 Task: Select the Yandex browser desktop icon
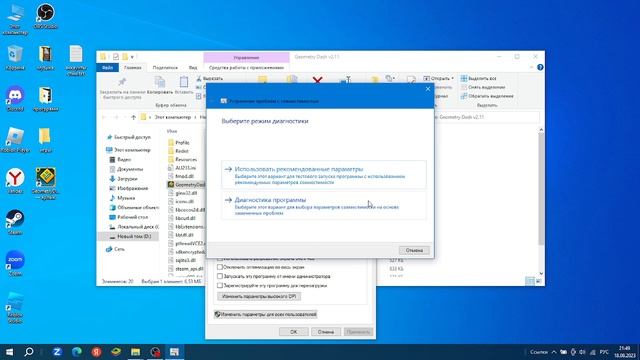(x=15, y=181)
